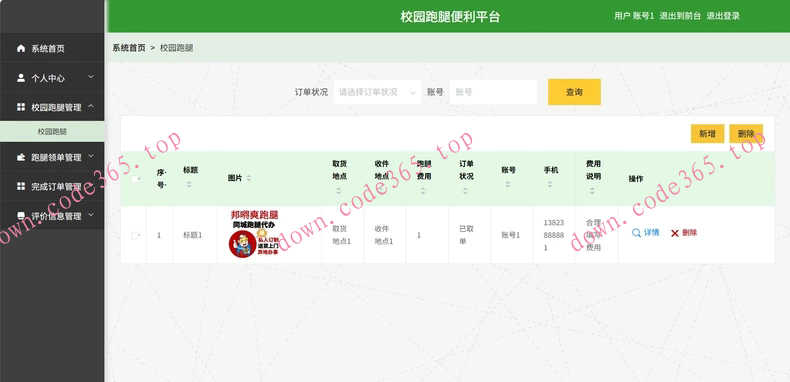Viewport: 790px width, 382px height.
Task: Click 用户 账号1 text in header
Action: pos(634,16)
